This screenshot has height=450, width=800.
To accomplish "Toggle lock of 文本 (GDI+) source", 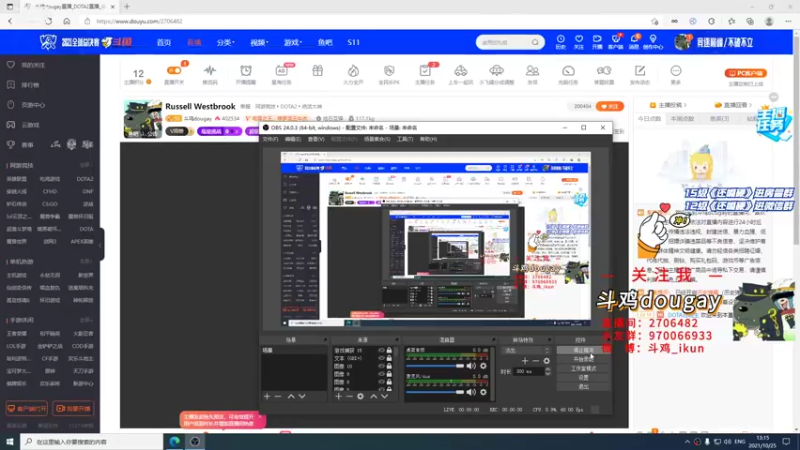I will [x=389, y=358].
